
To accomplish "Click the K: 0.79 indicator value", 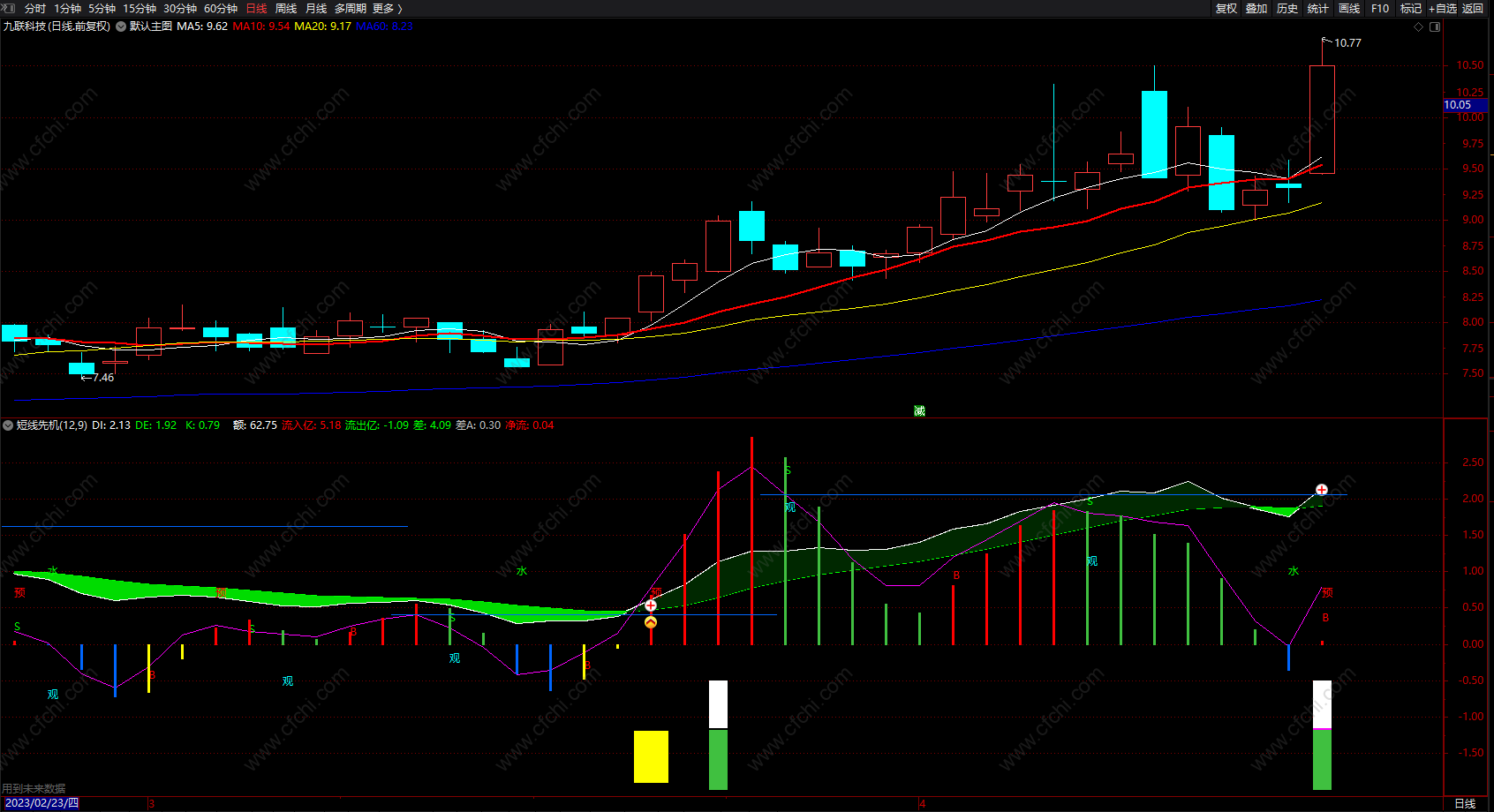I will click(x=202, y=425).
